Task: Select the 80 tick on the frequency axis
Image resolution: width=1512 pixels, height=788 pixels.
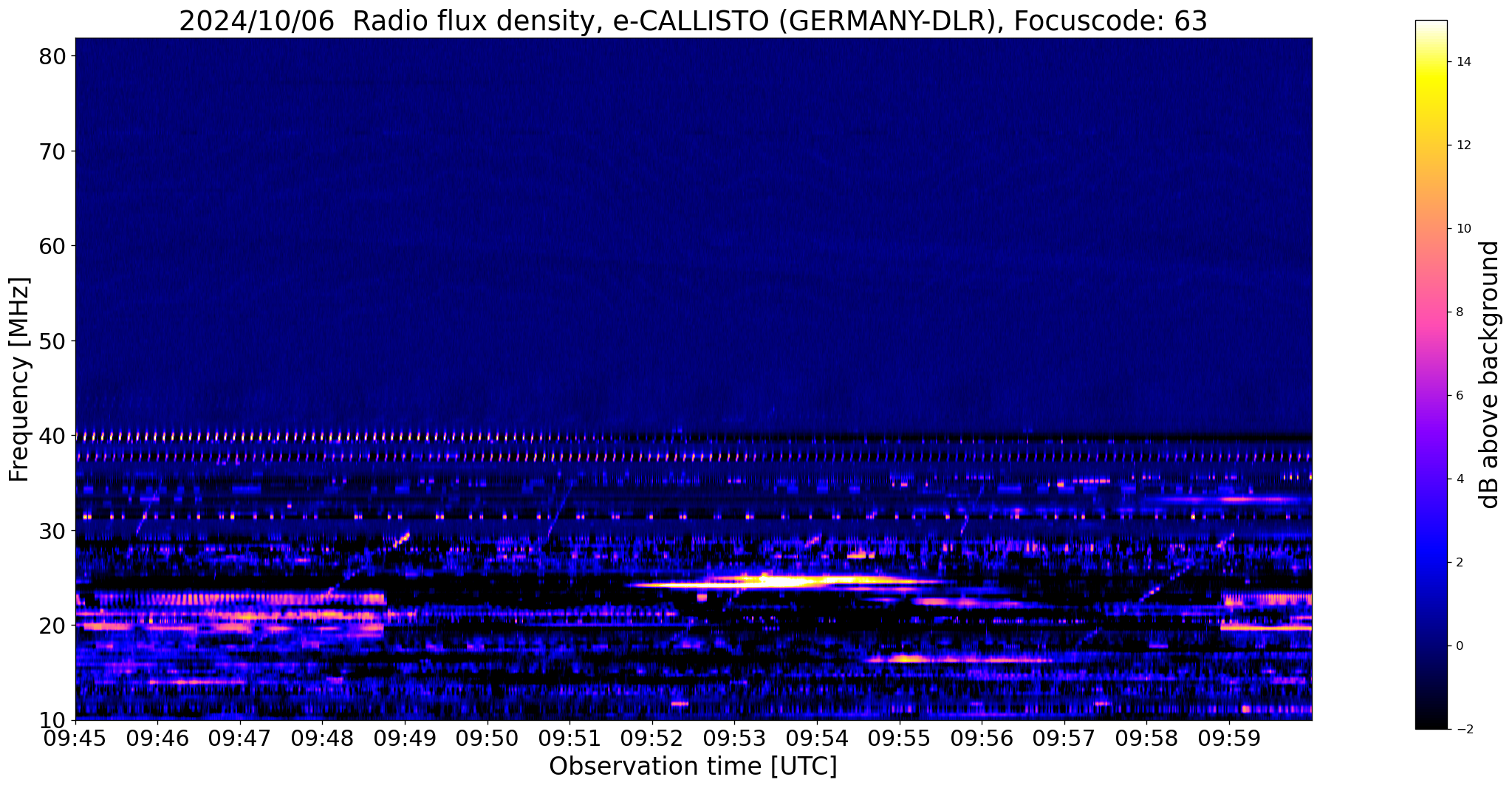Action: (x=52, y=56)
